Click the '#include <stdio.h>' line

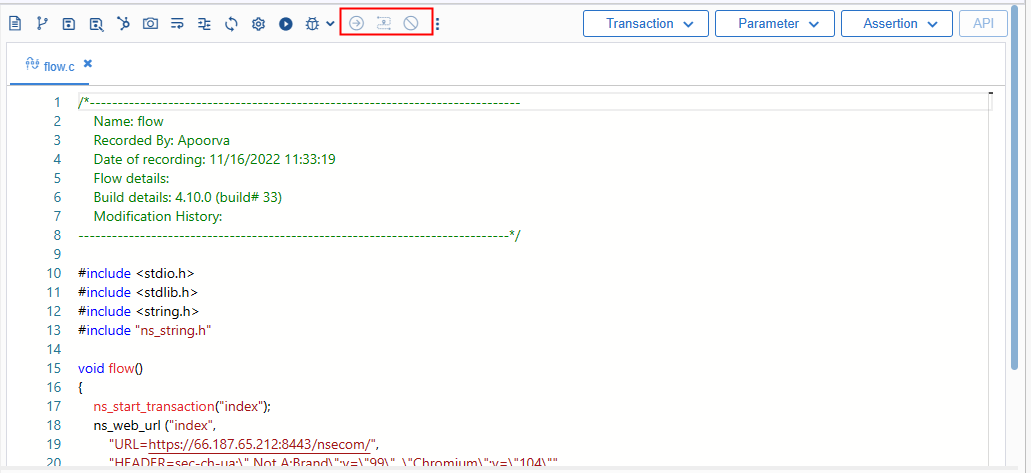pos(136,273)
